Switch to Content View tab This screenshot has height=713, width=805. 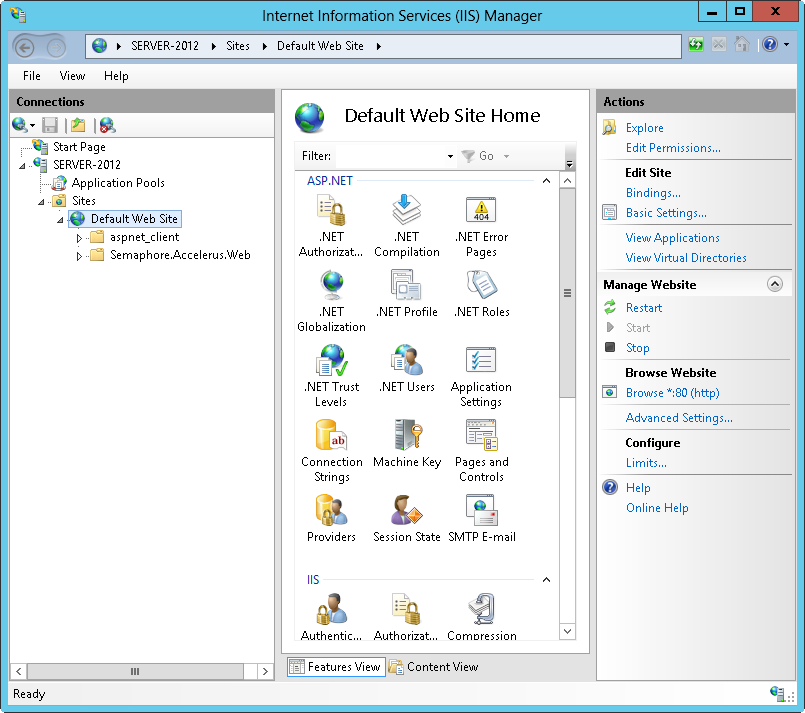pos(434,667)
